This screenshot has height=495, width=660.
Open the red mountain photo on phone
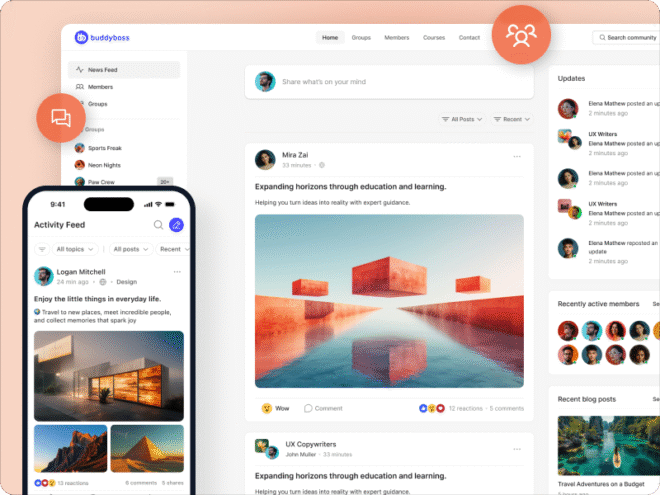(70, 449)
